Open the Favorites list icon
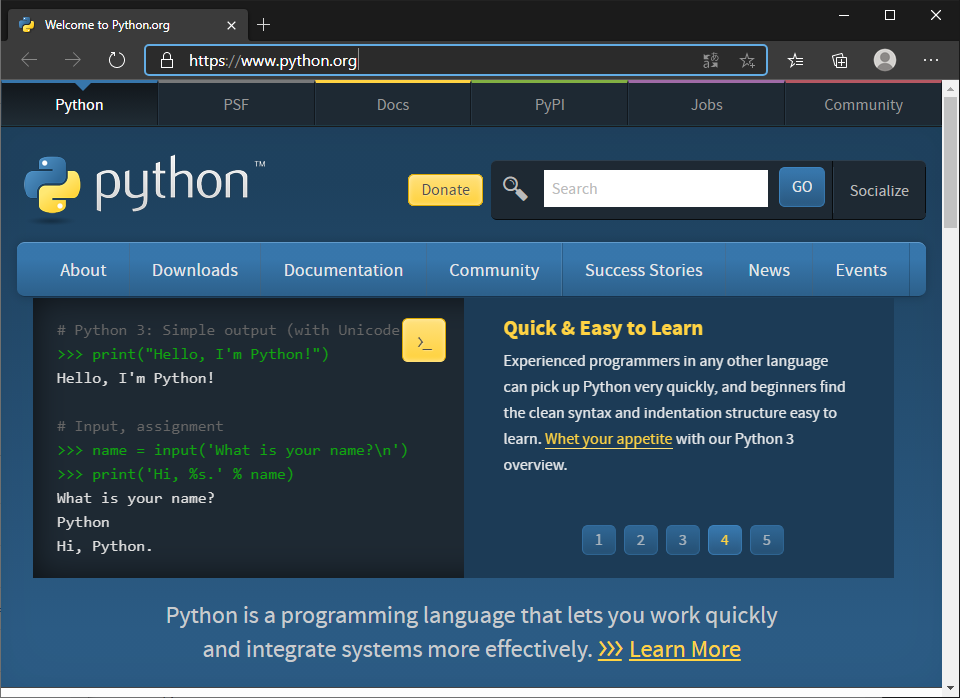The width and height of the screenshot is (960, 698). point(795,60)
